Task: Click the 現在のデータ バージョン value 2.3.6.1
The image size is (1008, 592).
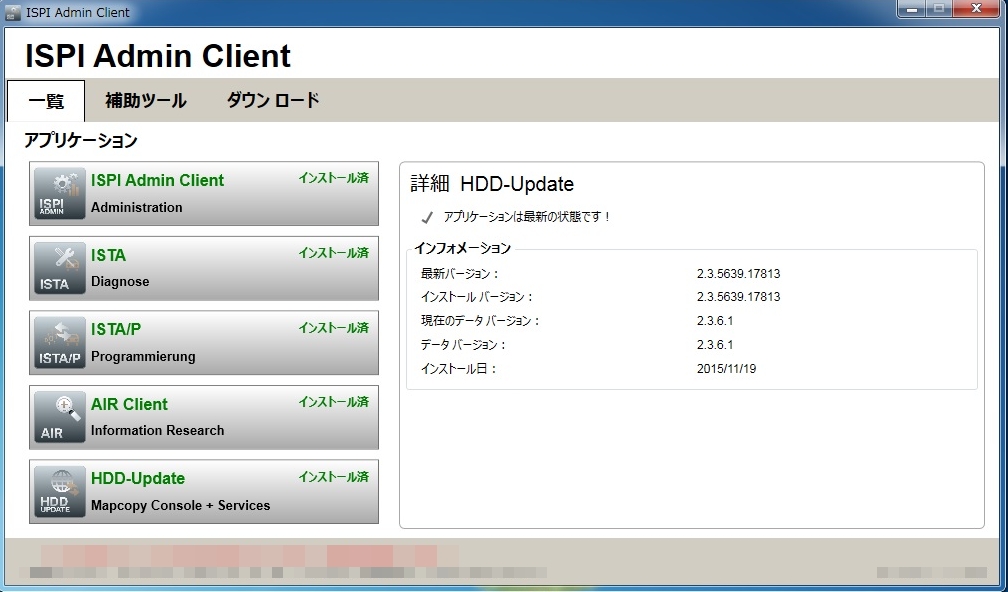Action: pyautogui.click(x=715, y=321)
